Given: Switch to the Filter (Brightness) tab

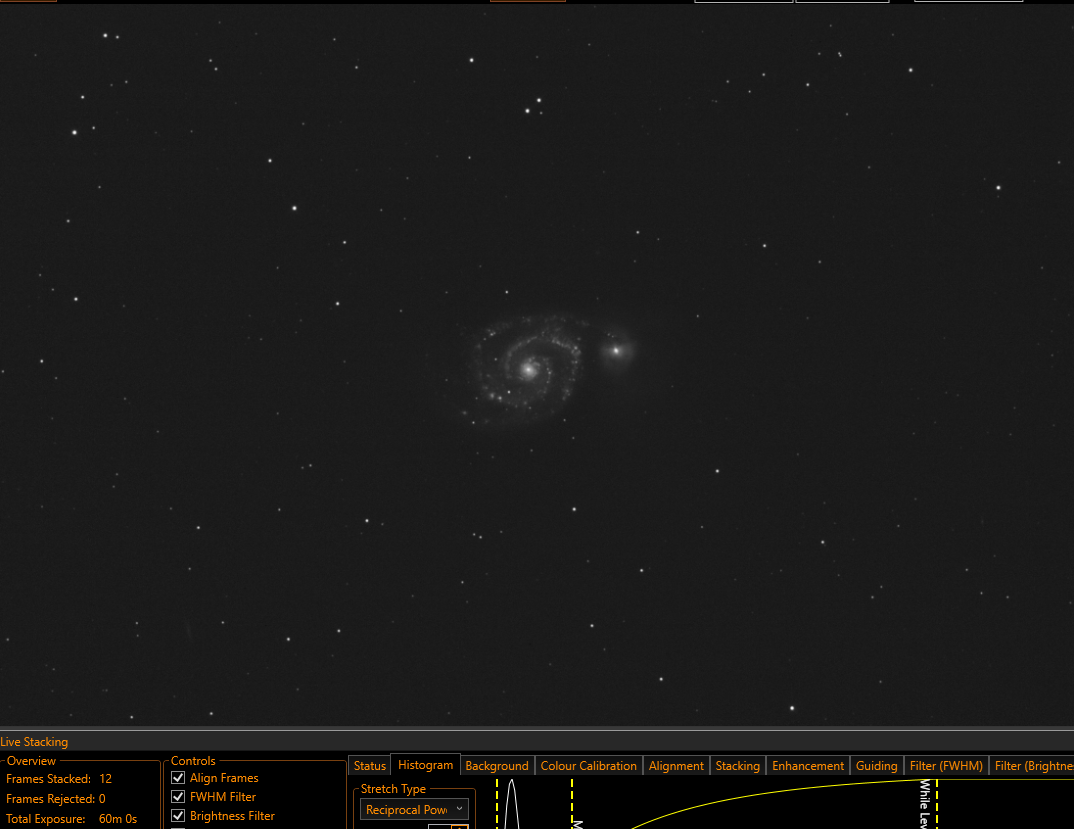Looking at the screenshot, I should 1033,765.
